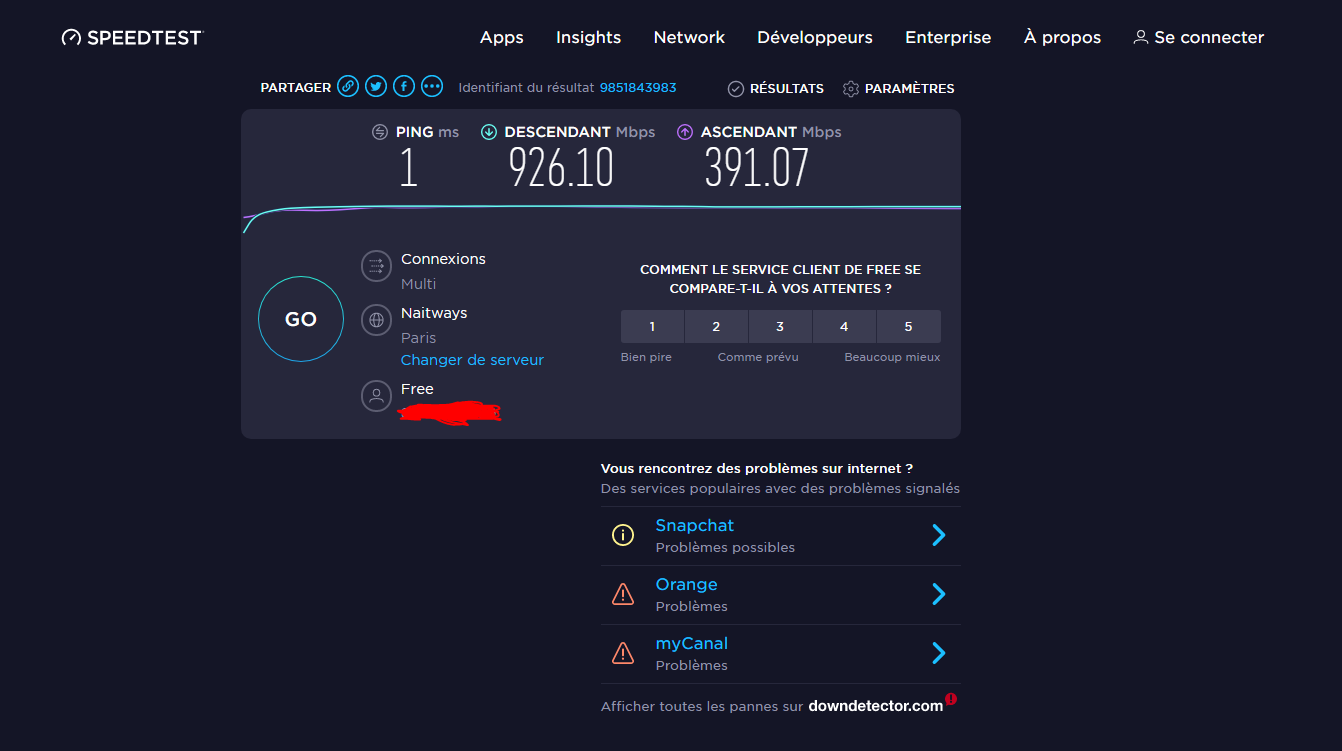Click the ping icon next to PING
Viewport: 1342px width, 751px height.
pyautogui.click(x=380, y=132)
